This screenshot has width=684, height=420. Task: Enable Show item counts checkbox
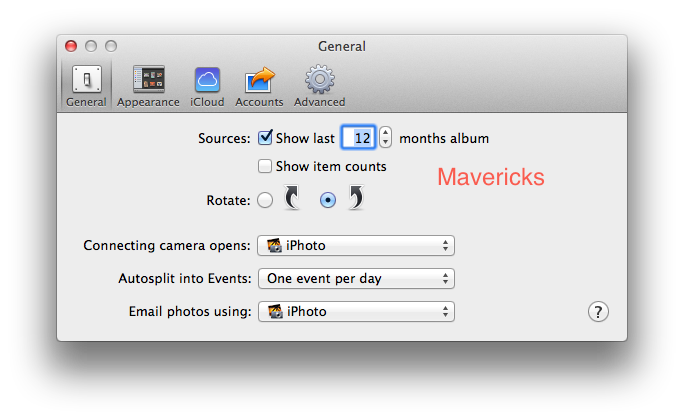264,166
